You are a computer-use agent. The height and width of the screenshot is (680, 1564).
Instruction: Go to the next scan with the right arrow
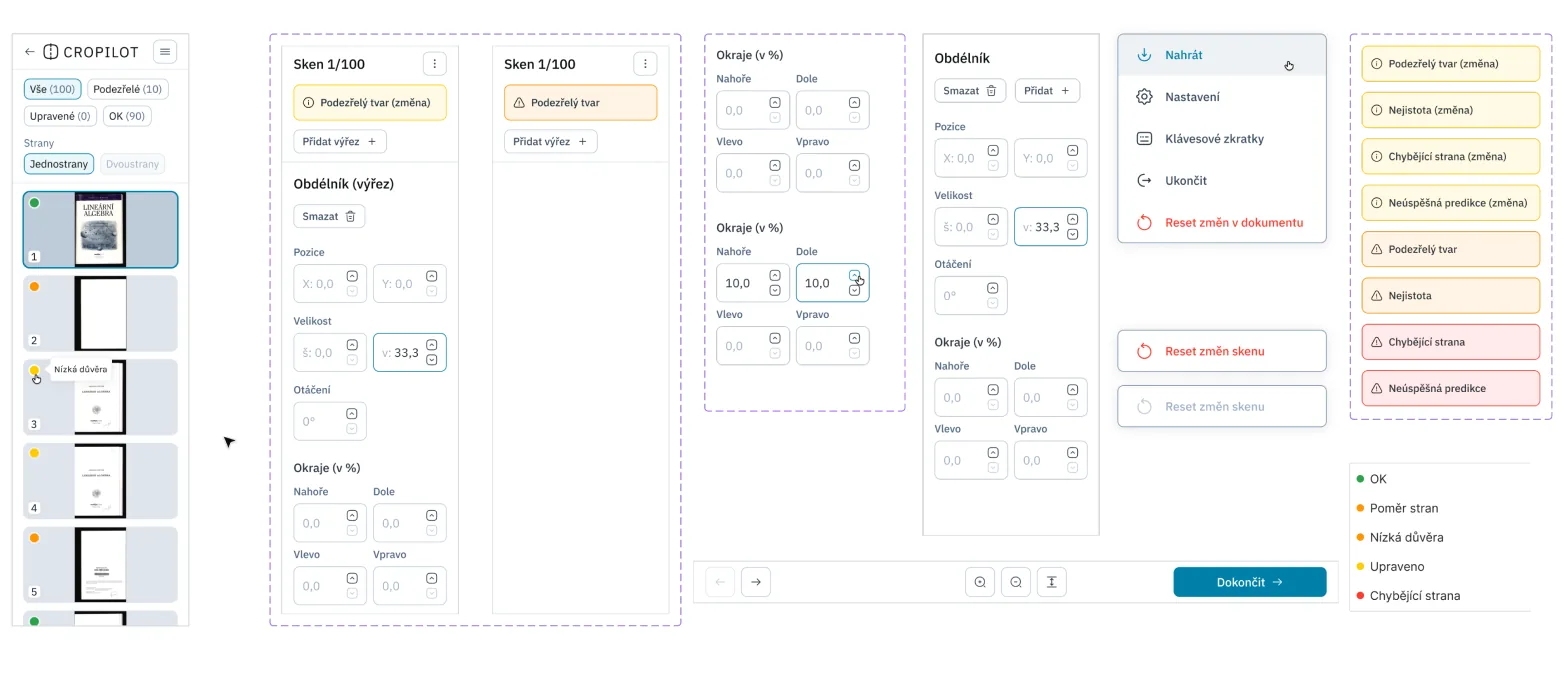756,582
